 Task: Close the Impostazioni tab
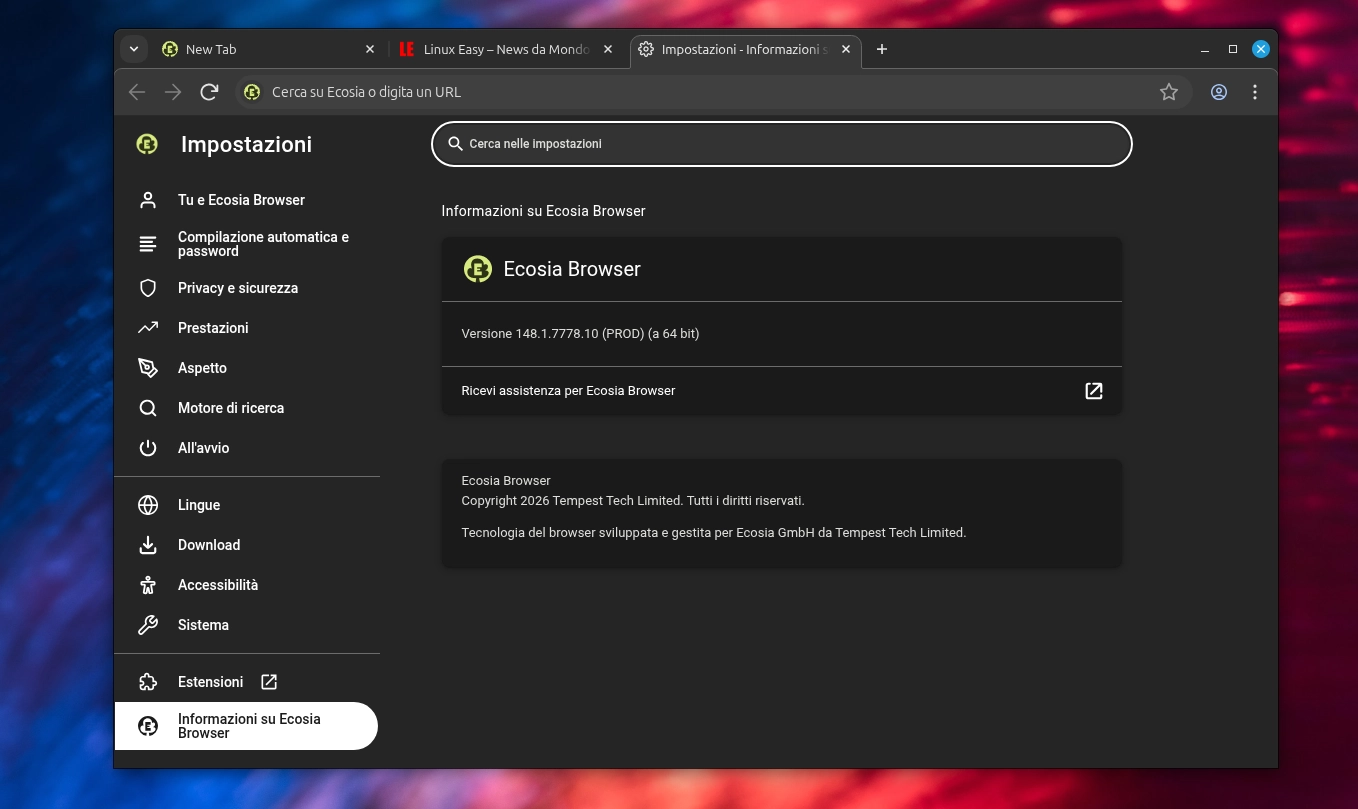pyautogui.click(x=846, y=49)
